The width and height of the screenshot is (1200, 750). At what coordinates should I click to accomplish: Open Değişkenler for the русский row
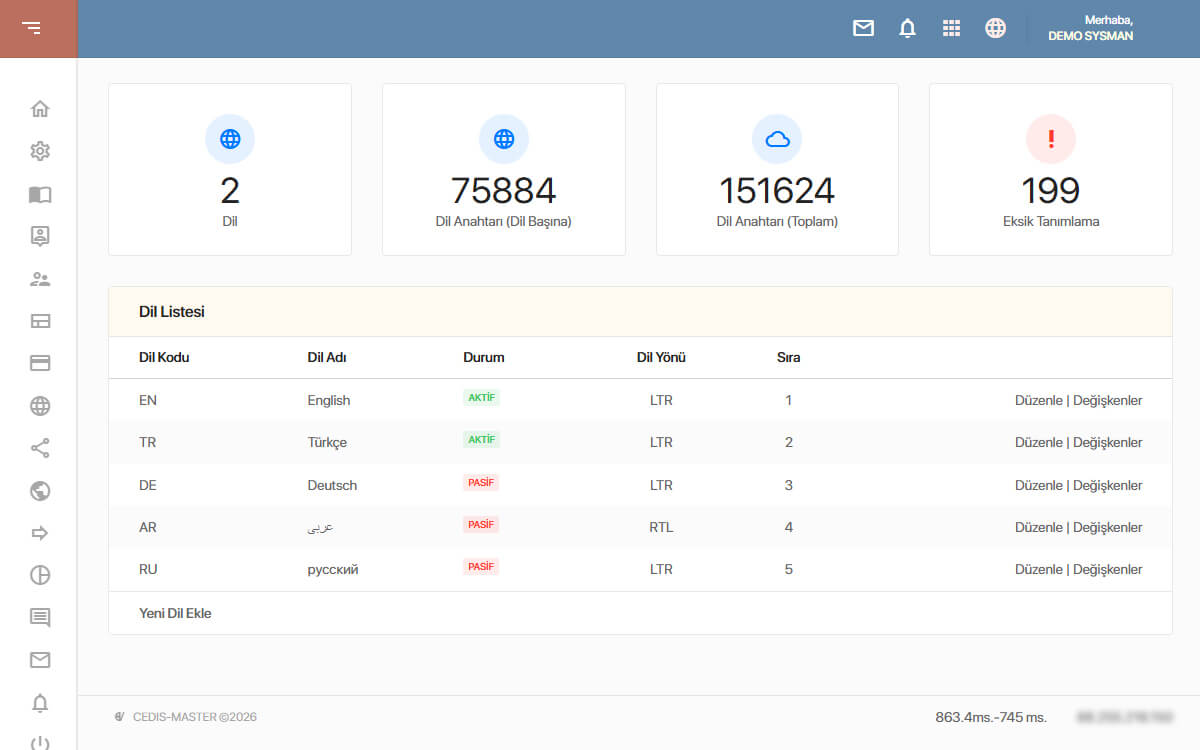point(1107,569)
